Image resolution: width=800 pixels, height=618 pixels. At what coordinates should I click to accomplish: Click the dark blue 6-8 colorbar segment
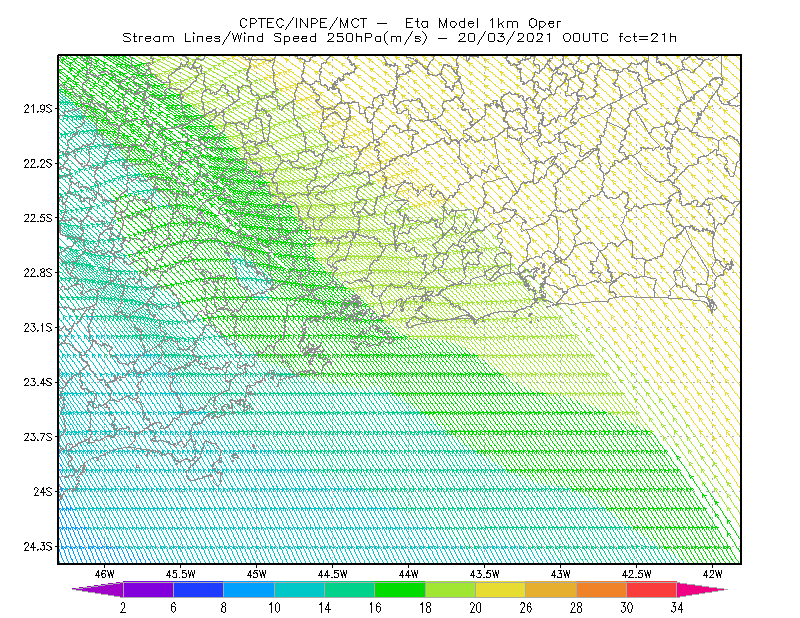[x=198, y=589]
